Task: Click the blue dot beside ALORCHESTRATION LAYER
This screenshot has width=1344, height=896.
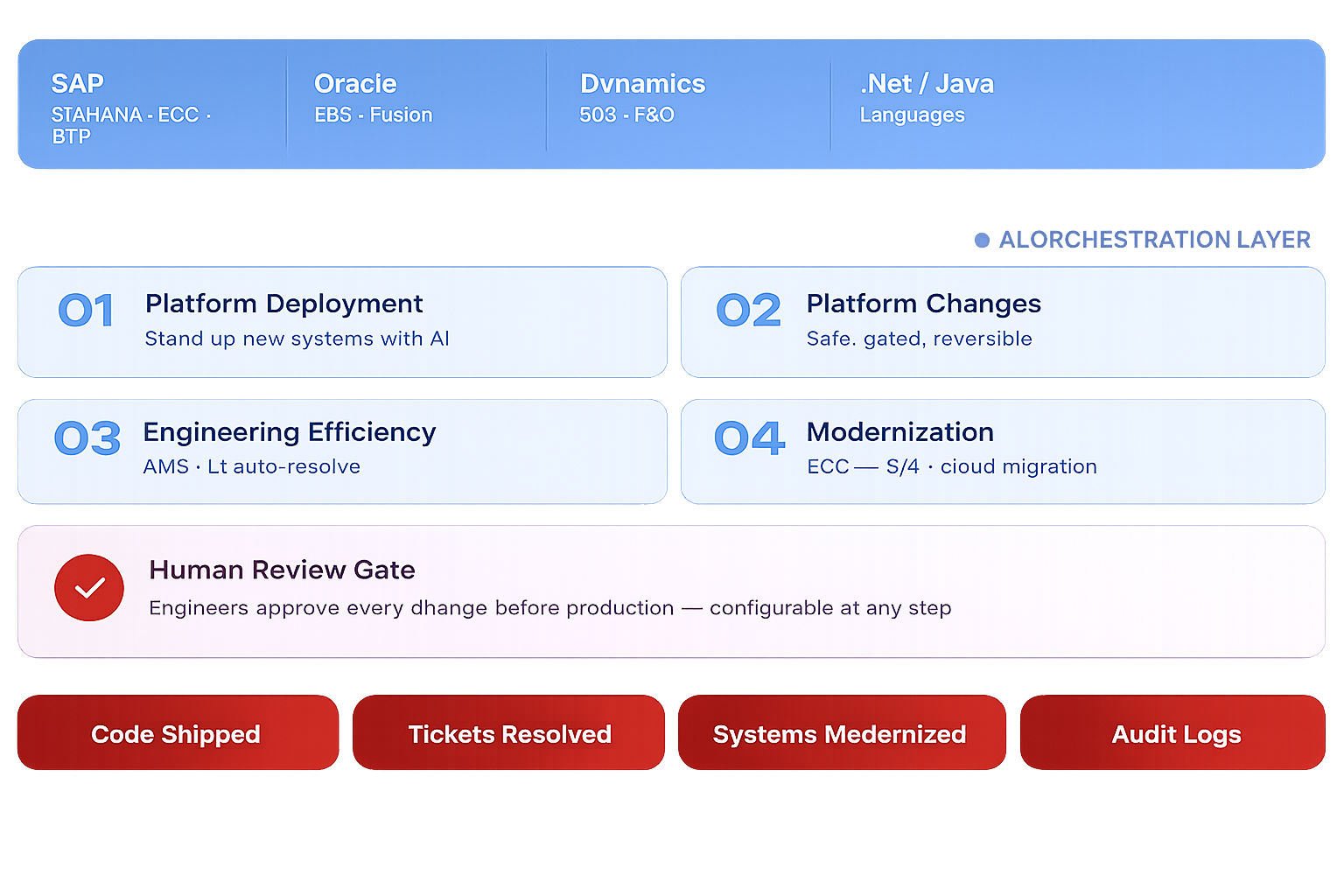Action: point(982,240)
